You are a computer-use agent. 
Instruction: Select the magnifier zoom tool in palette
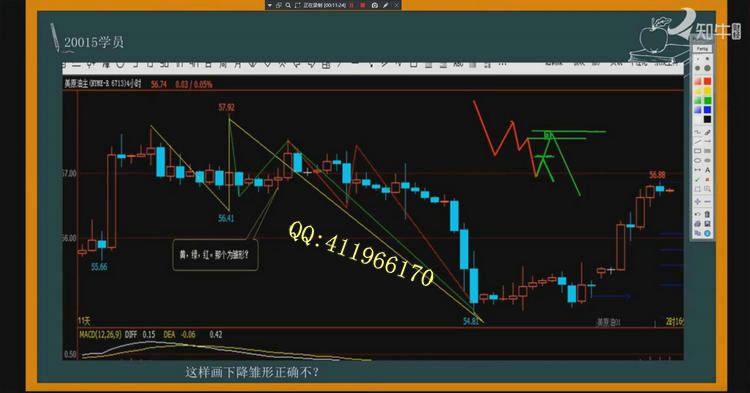point(707,189)
